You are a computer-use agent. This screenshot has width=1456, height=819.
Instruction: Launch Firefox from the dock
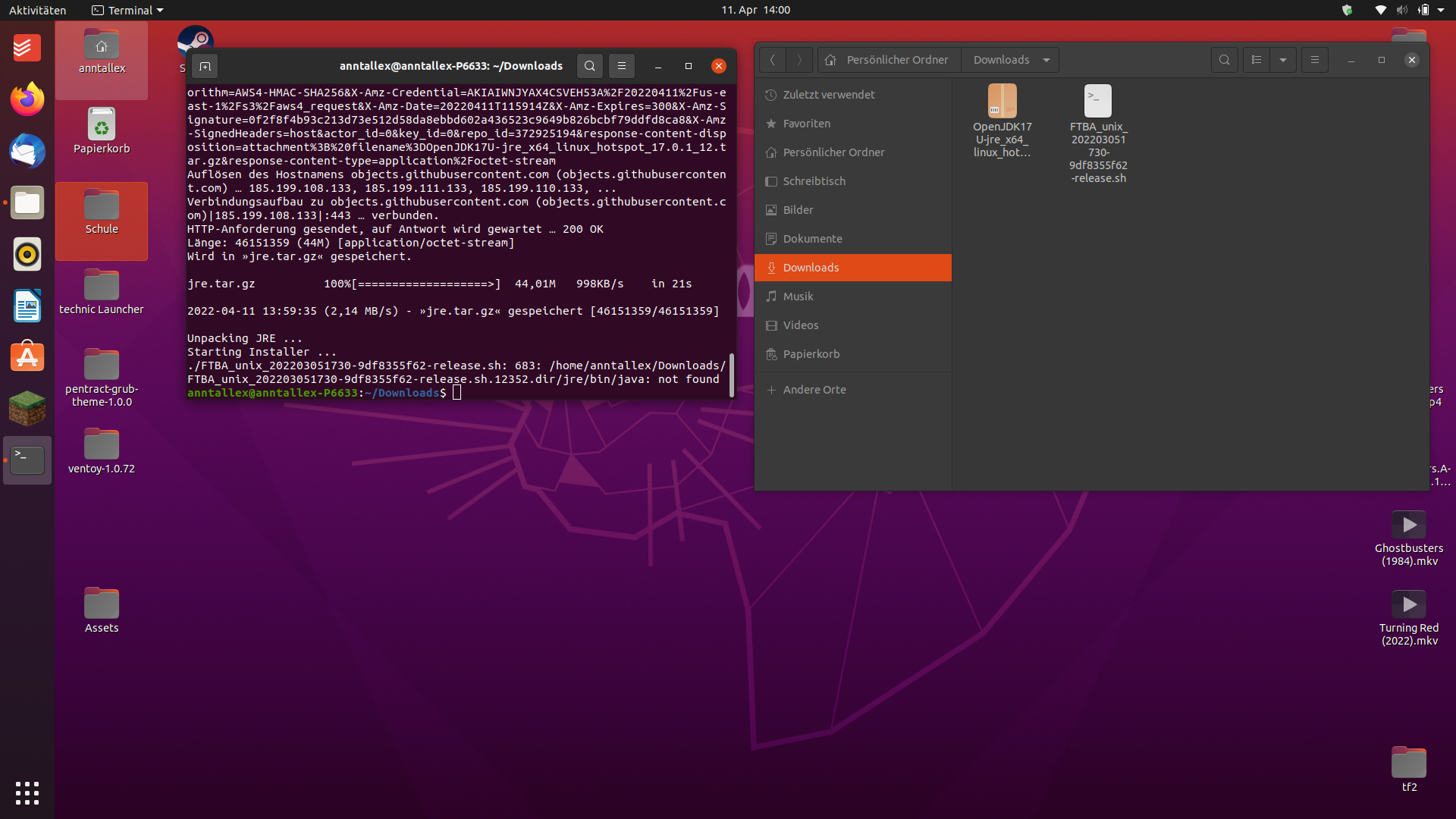point(27,99)
